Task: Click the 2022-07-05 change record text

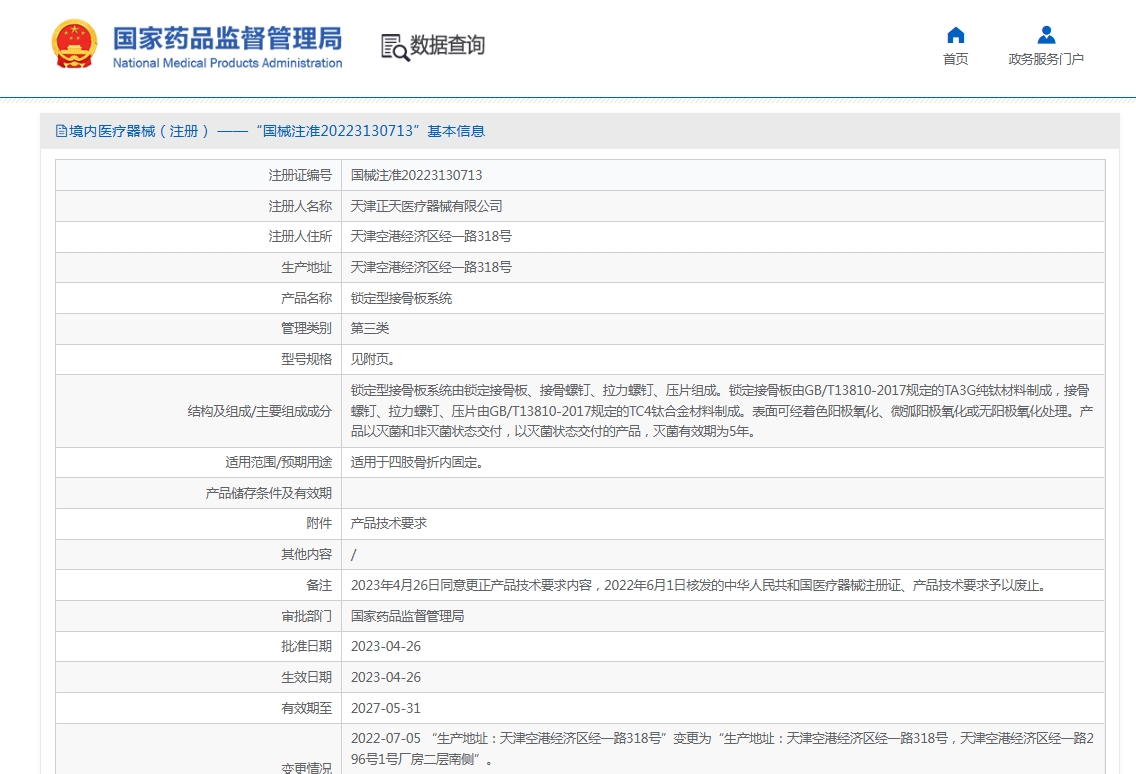Action: (722, 749)
